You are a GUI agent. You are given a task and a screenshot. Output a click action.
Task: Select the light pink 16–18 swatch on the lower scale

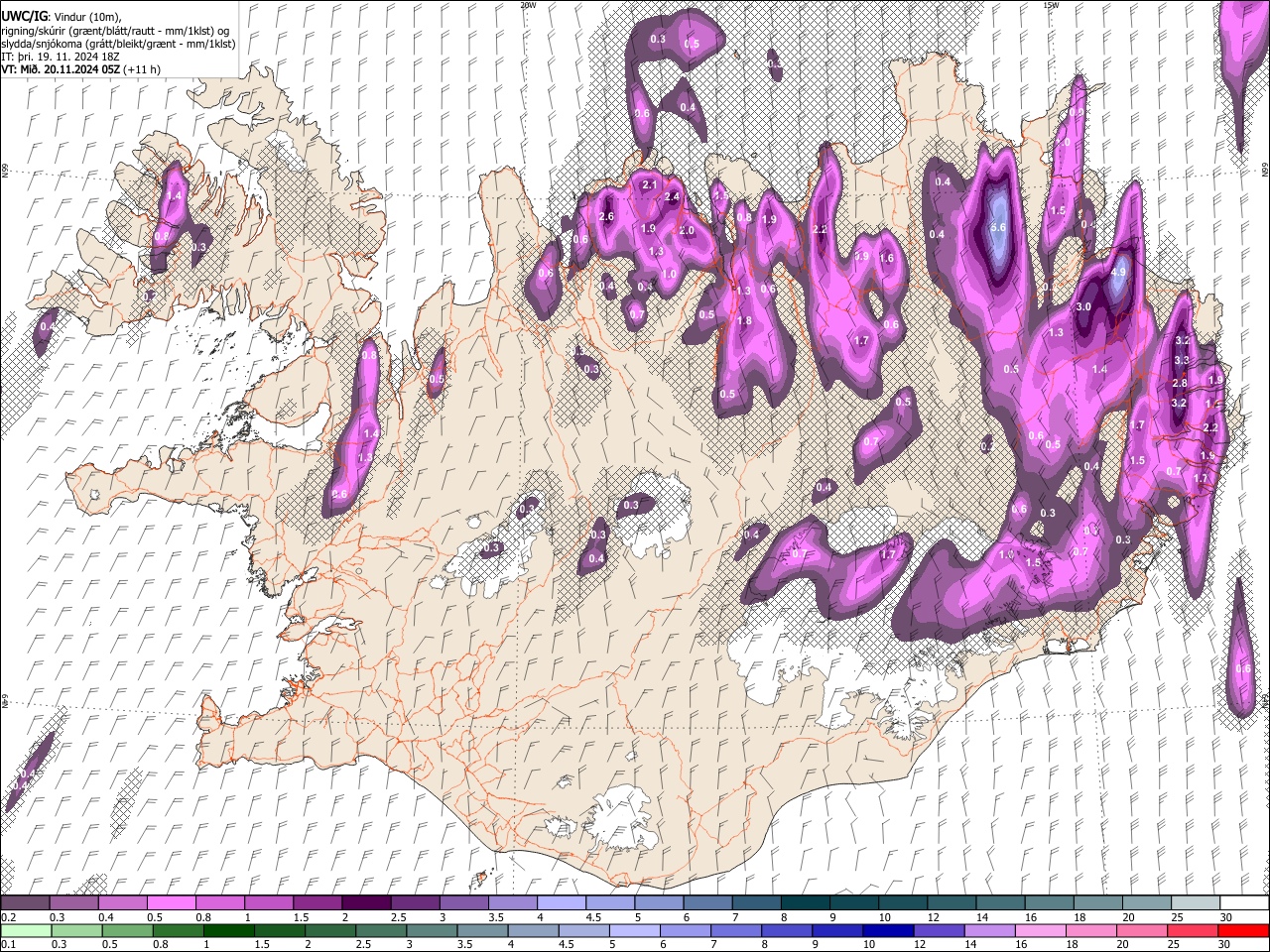1040,930
